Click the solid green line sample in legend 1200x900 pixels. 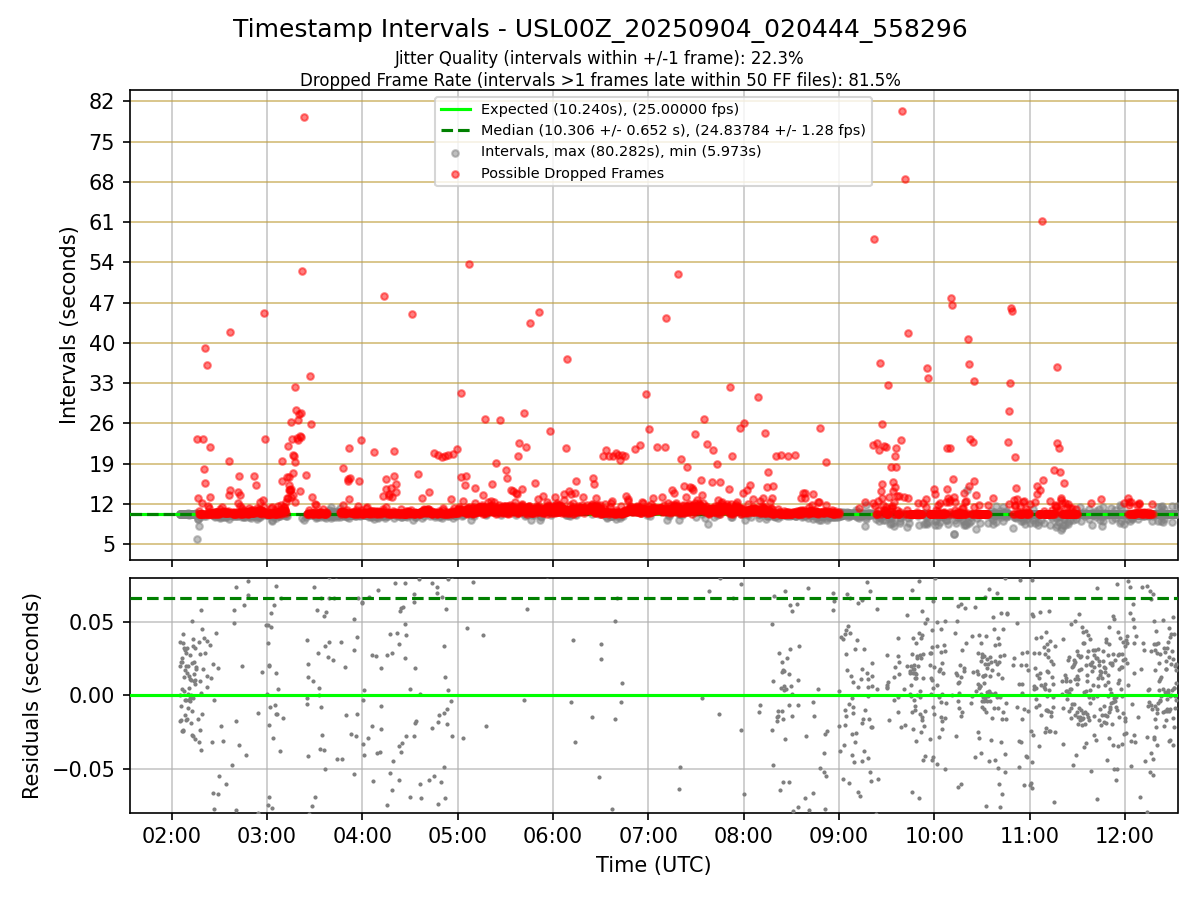455,109
